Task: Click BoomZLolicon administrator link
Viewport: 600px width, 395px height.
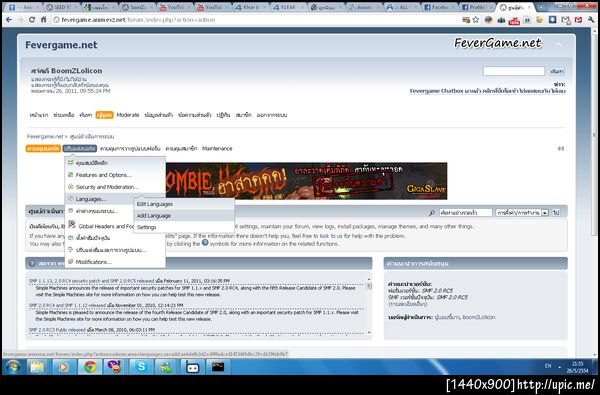Action: click(479, 317)
